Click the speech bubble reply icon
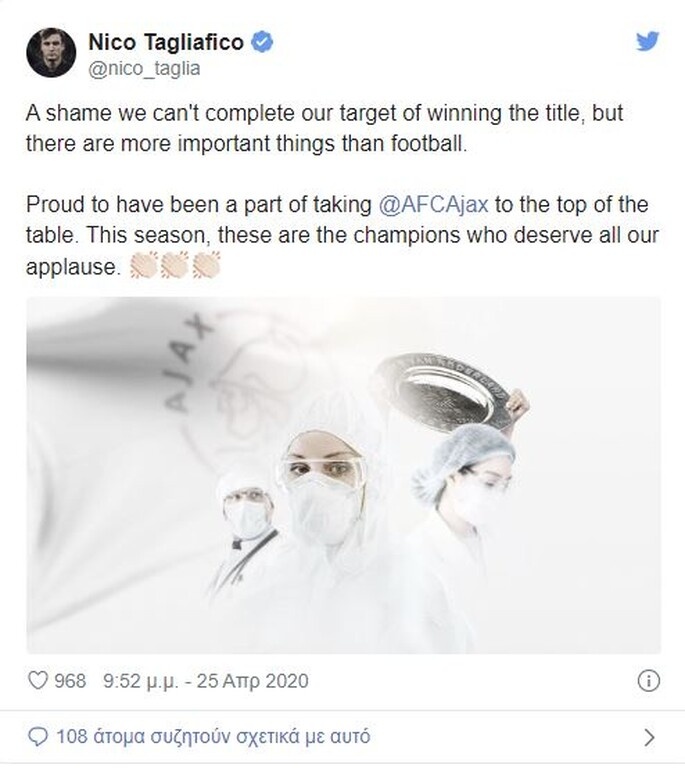The width and height of the screenshot is (685, 768). (x=38, y=738)
